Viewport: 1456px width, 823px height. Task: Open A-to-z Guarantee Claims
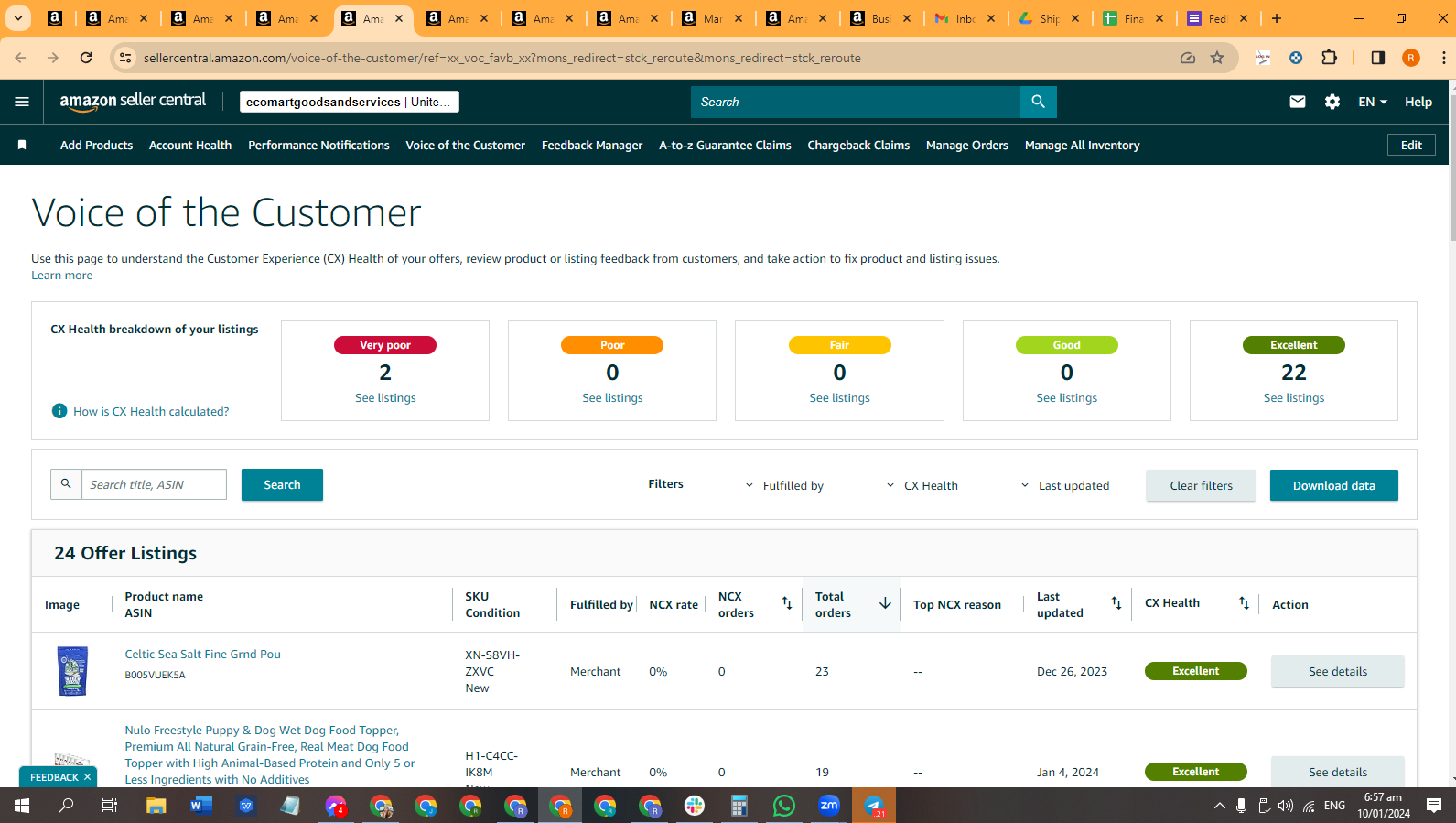[x=725, y=145]
